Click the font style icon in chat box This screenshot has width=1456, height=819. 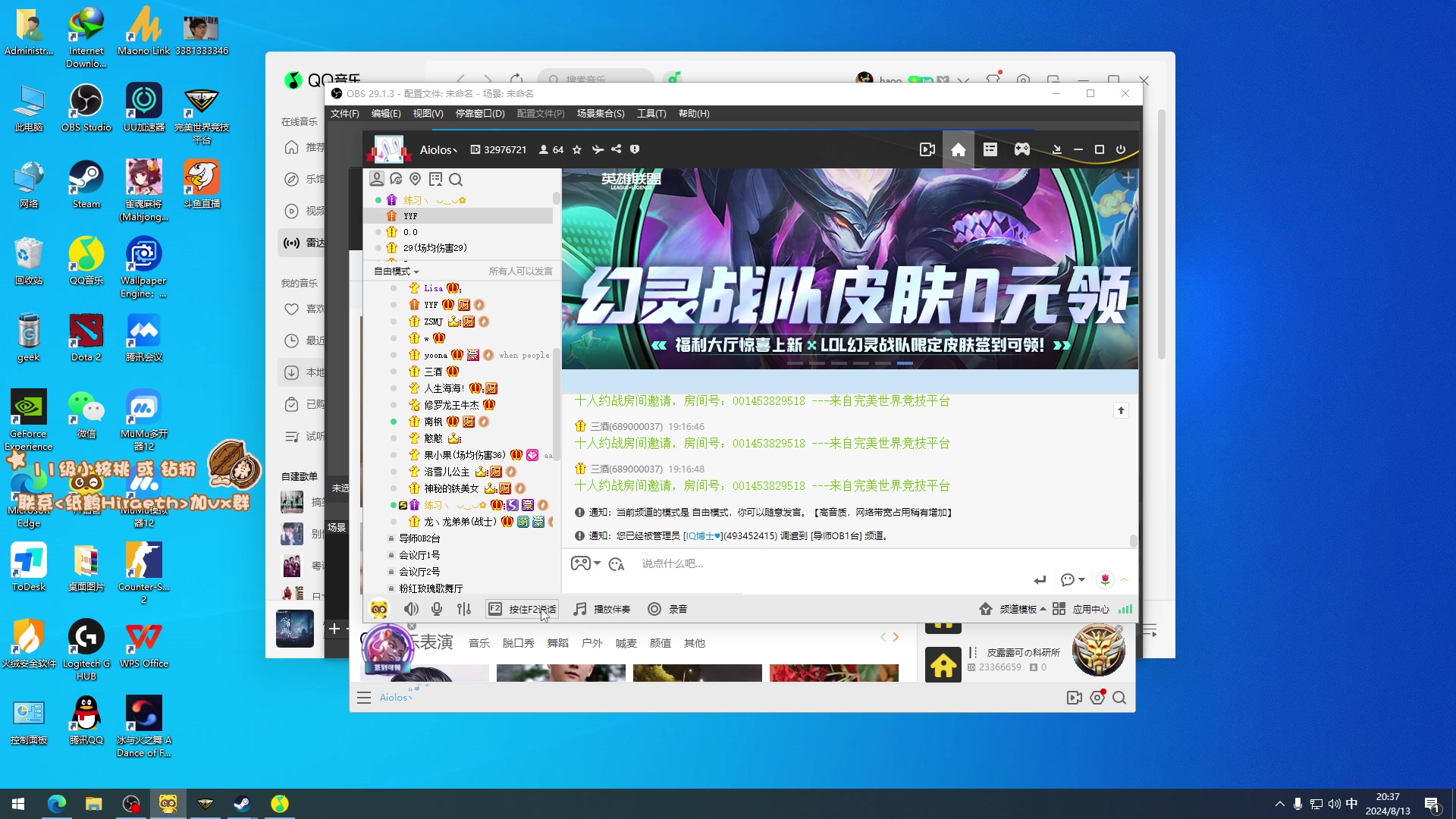[617, 563]
